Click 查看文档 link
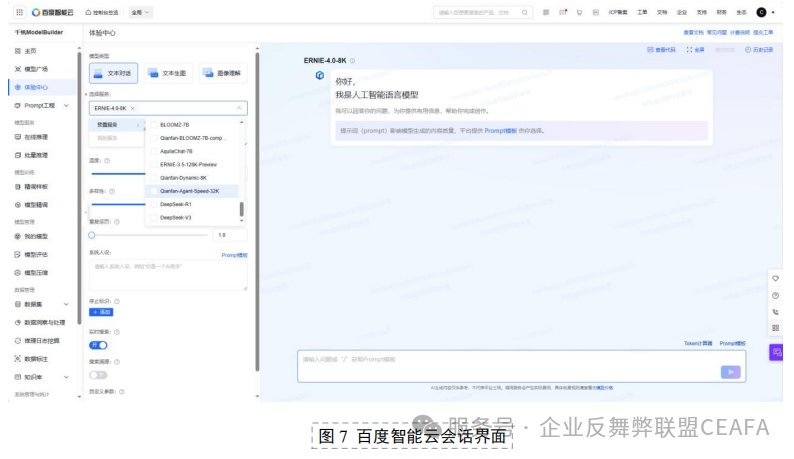Screen dimensions: 794x459 point(693,32)
